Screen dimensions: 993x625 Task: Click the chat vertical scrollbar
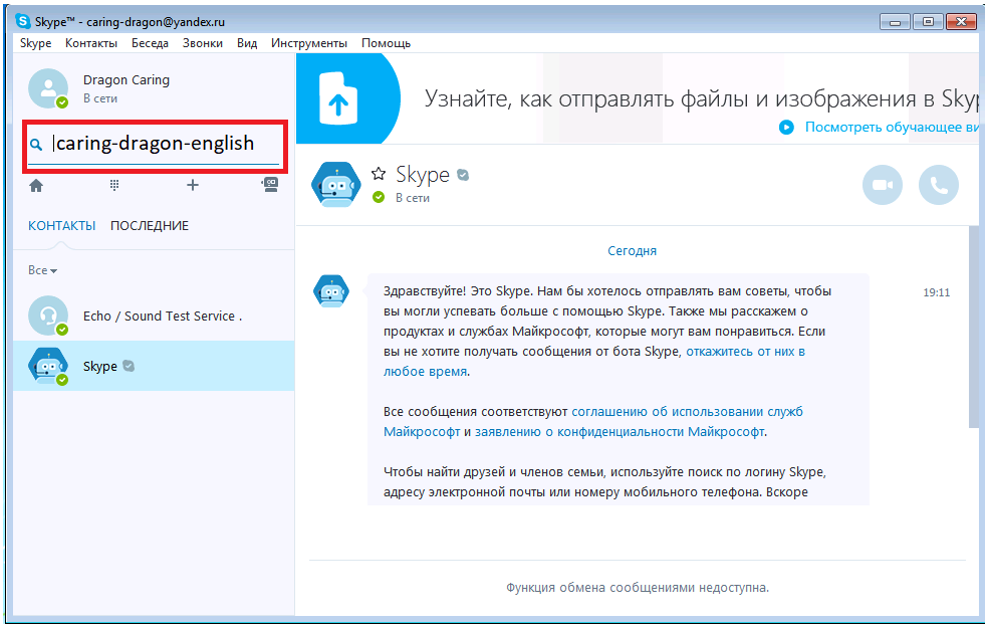973,327
